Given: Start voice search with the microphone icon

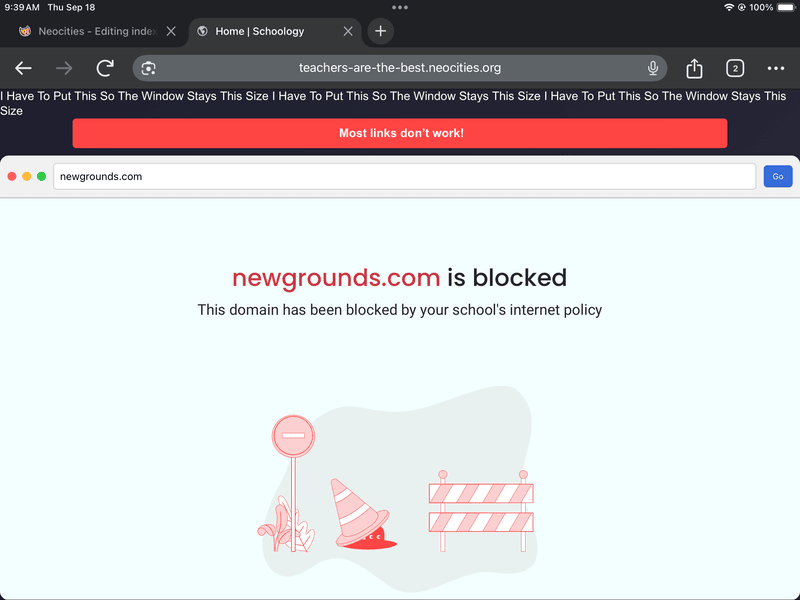Looking at the screenshot, I should [653, 68].
